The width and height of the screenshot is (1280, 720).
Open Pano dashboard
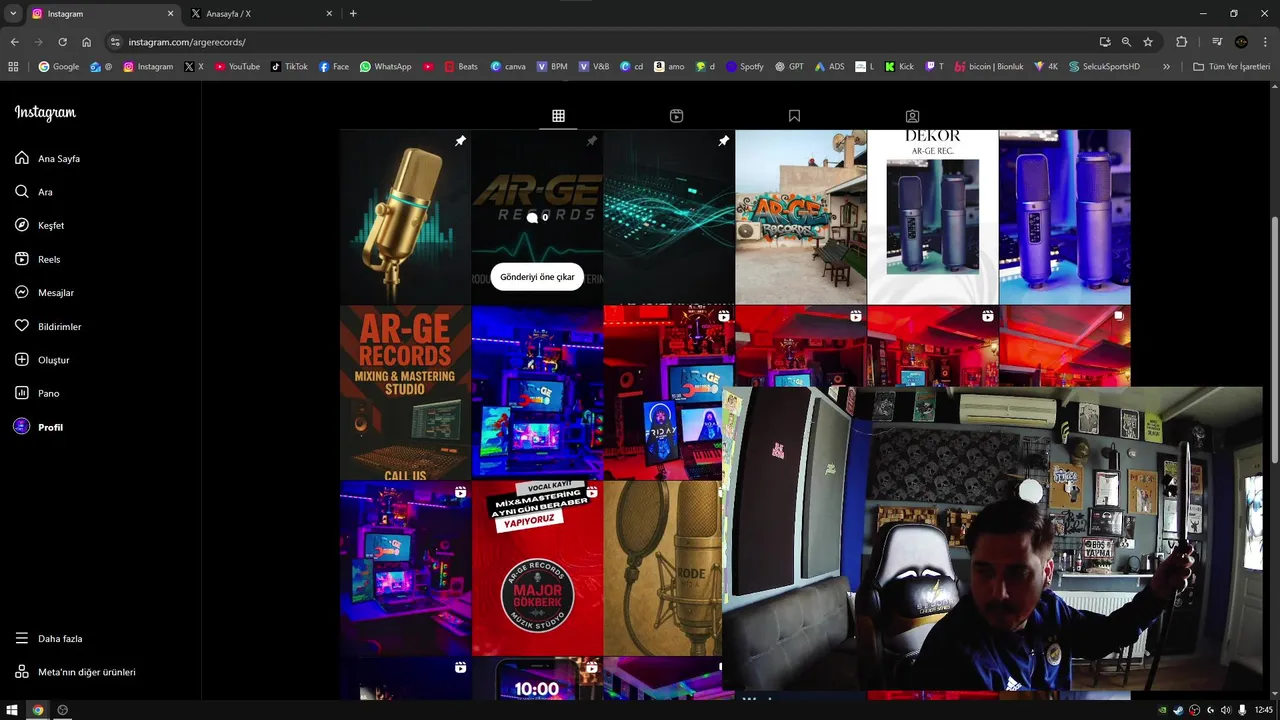pyautogui.click(x=37, y=393)
